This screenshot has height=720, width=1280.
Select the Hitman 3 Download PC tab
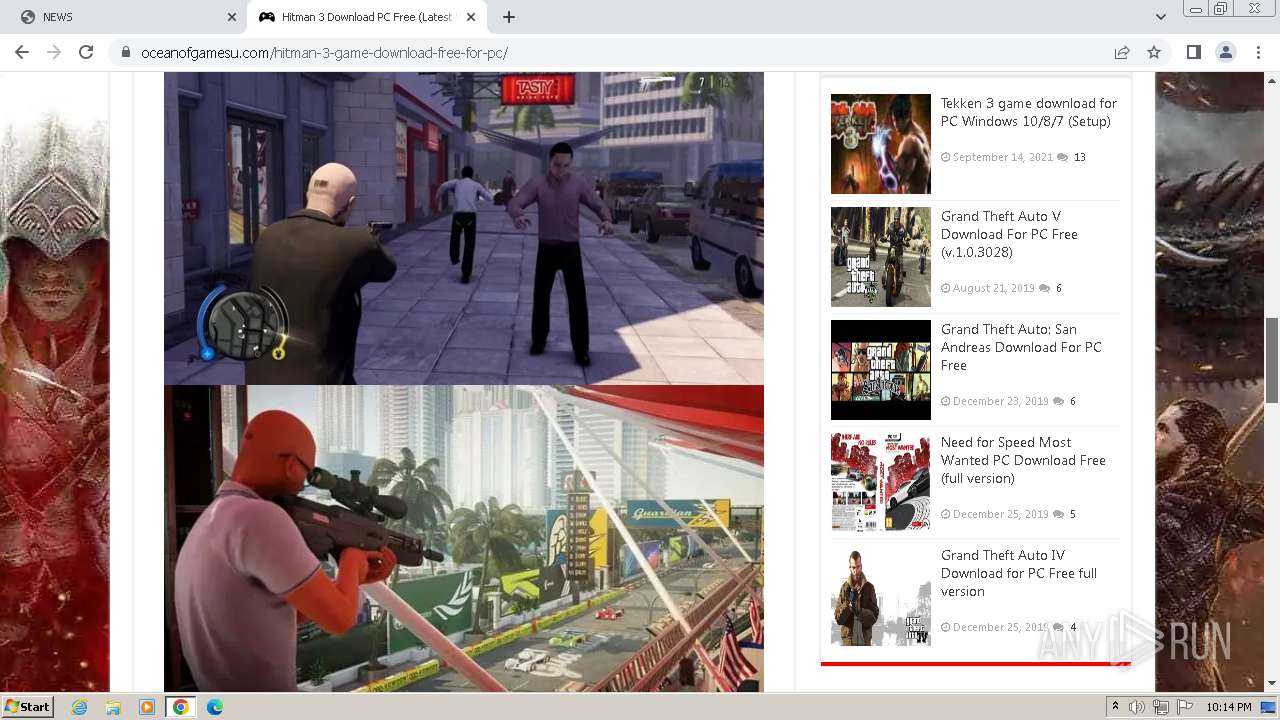(x=366, y=17)
